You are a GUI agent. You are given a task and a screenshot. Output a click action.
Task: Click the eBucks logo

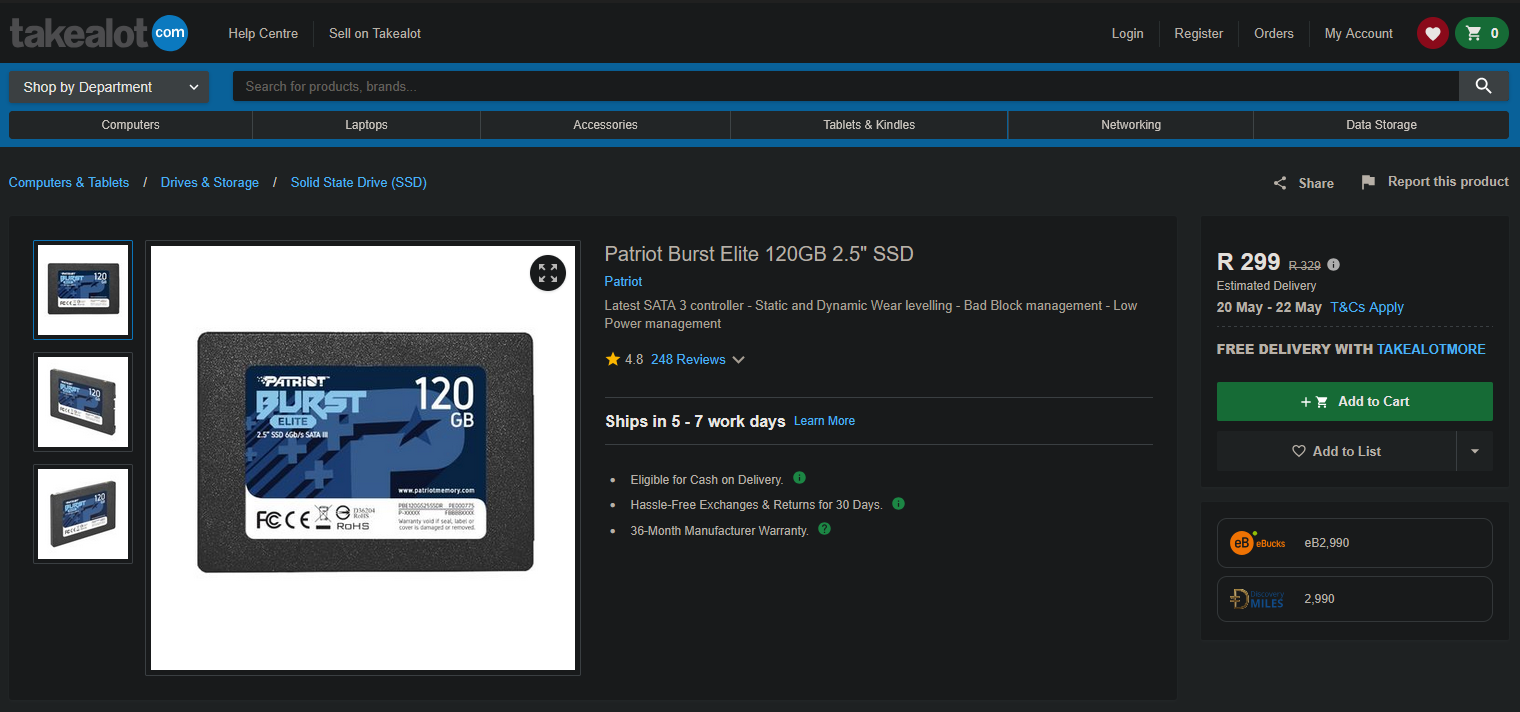coord(1258,543)
